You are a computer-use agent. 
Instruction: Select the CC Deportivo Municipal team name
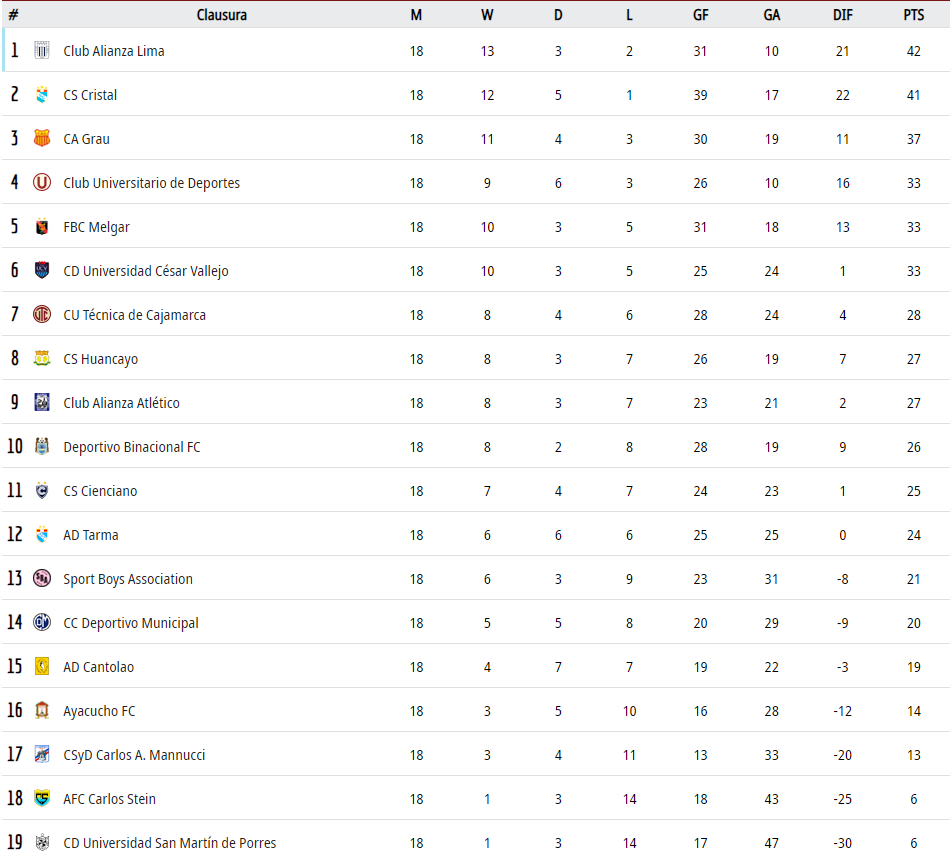click(131, 623)
